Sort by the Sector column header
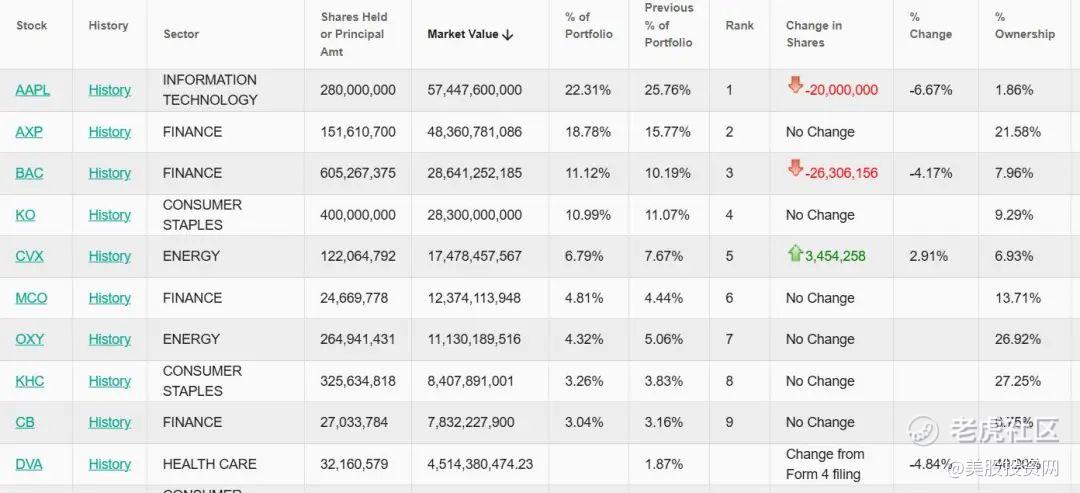The image size is (1080, 493). tap(181, 34)
